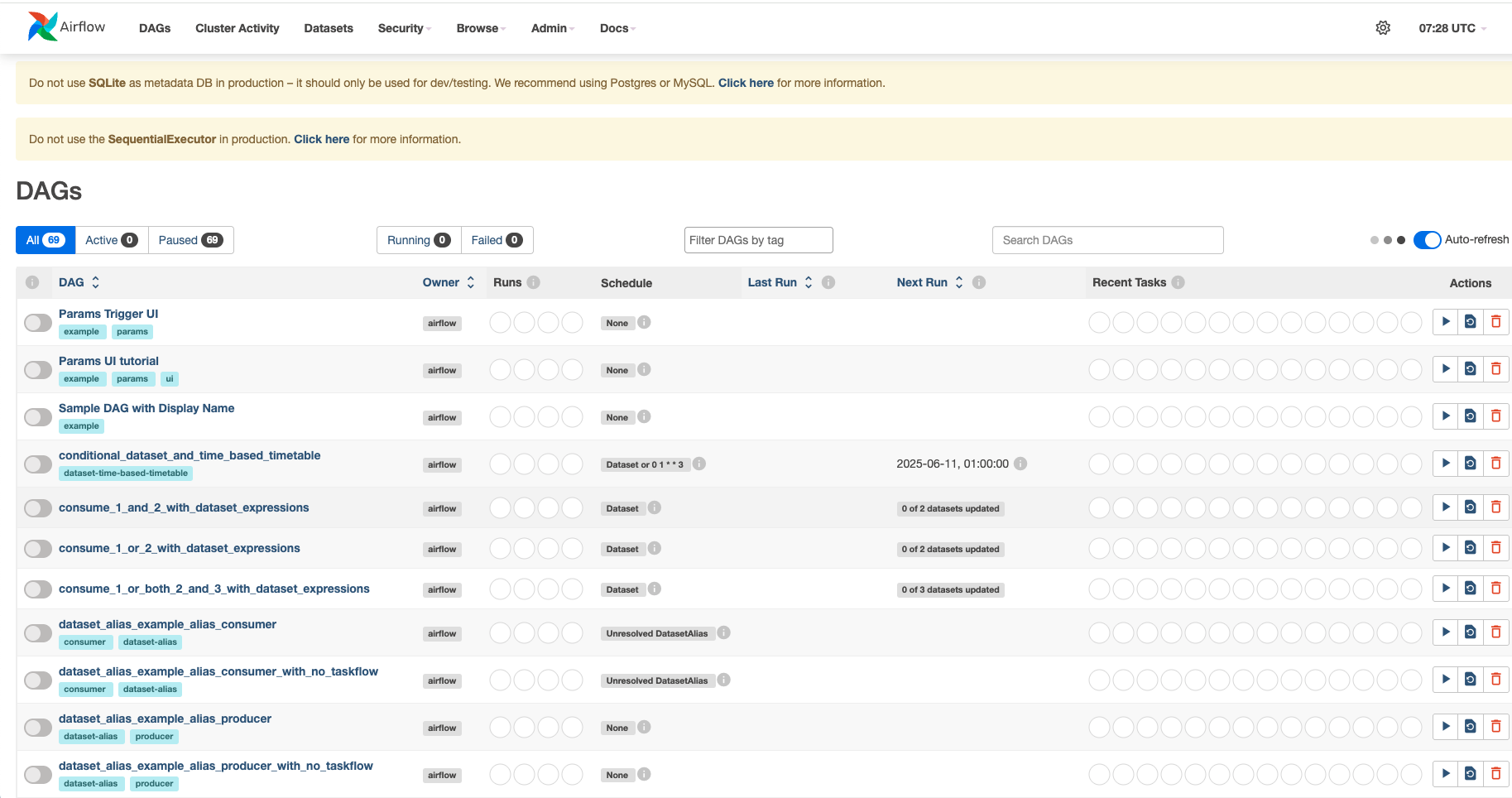Click info icon beside Last Run header

pyautogui.click(x=828, y=282)
